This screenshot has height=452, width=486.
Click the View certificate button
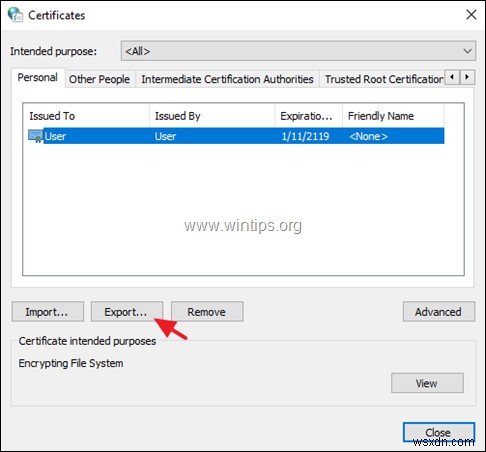[x=427, y=383]
